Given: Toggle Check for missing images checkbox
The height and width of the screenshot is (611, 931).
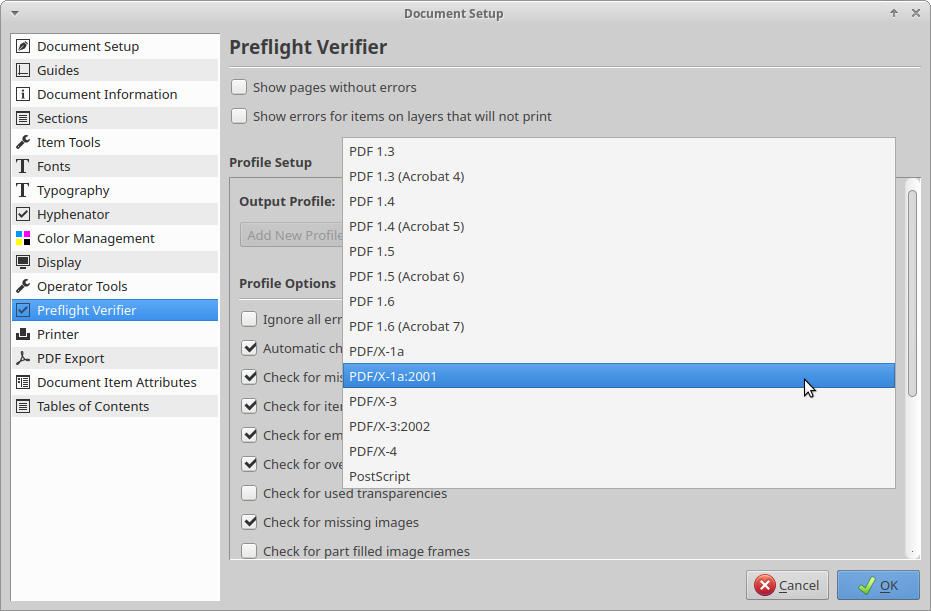Looking at the screenshot, I should pyautogui.click(x=249, y=522).
